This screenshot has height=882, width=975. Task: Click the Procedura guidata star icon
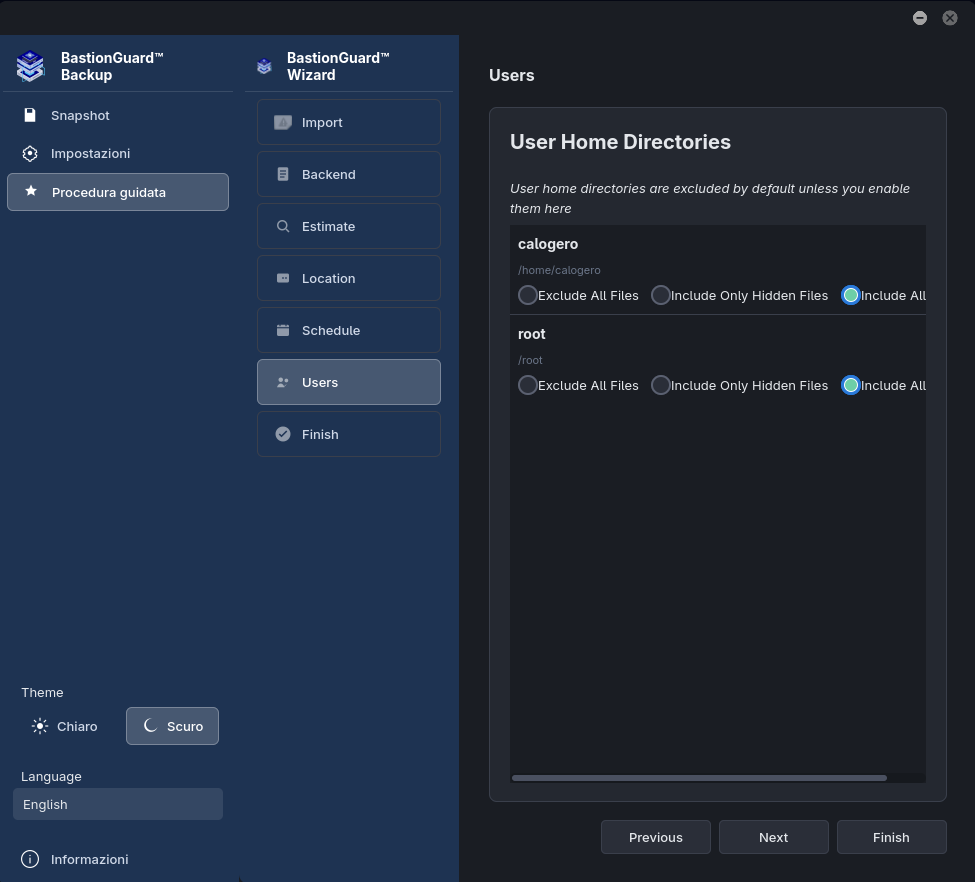31,192
